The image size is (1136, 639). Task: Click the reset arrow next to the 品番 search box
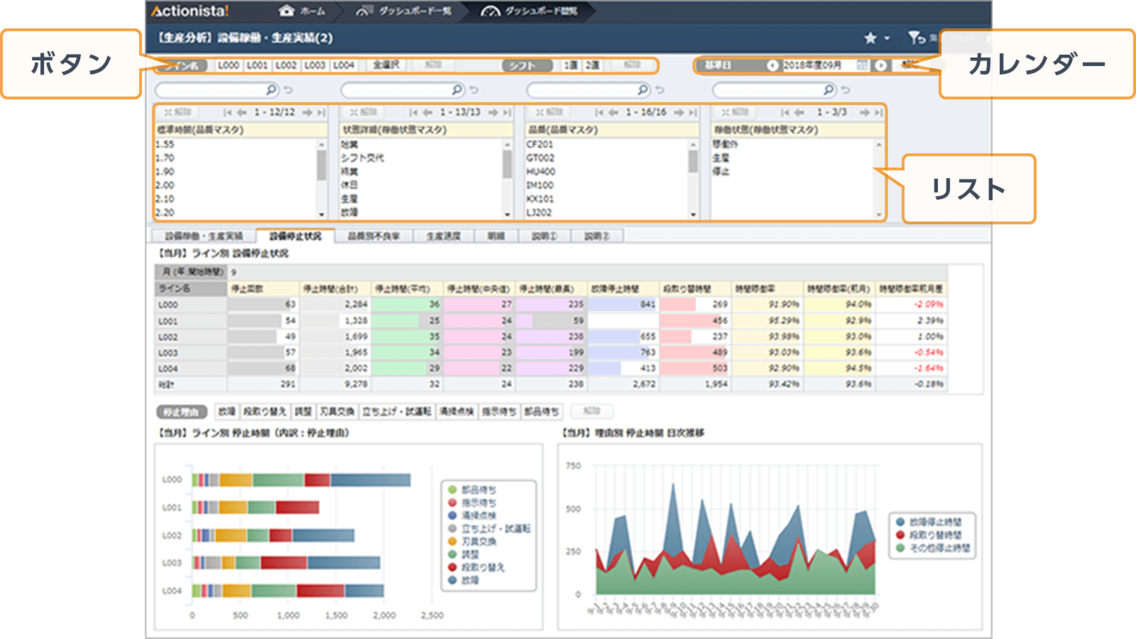pos(660,90)
